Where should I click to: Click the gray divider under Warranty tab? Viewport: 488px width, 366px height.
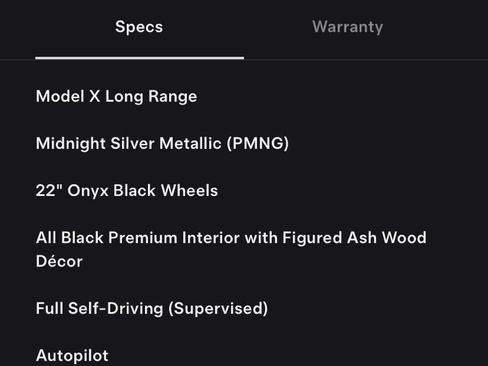(x=366, y=60)
